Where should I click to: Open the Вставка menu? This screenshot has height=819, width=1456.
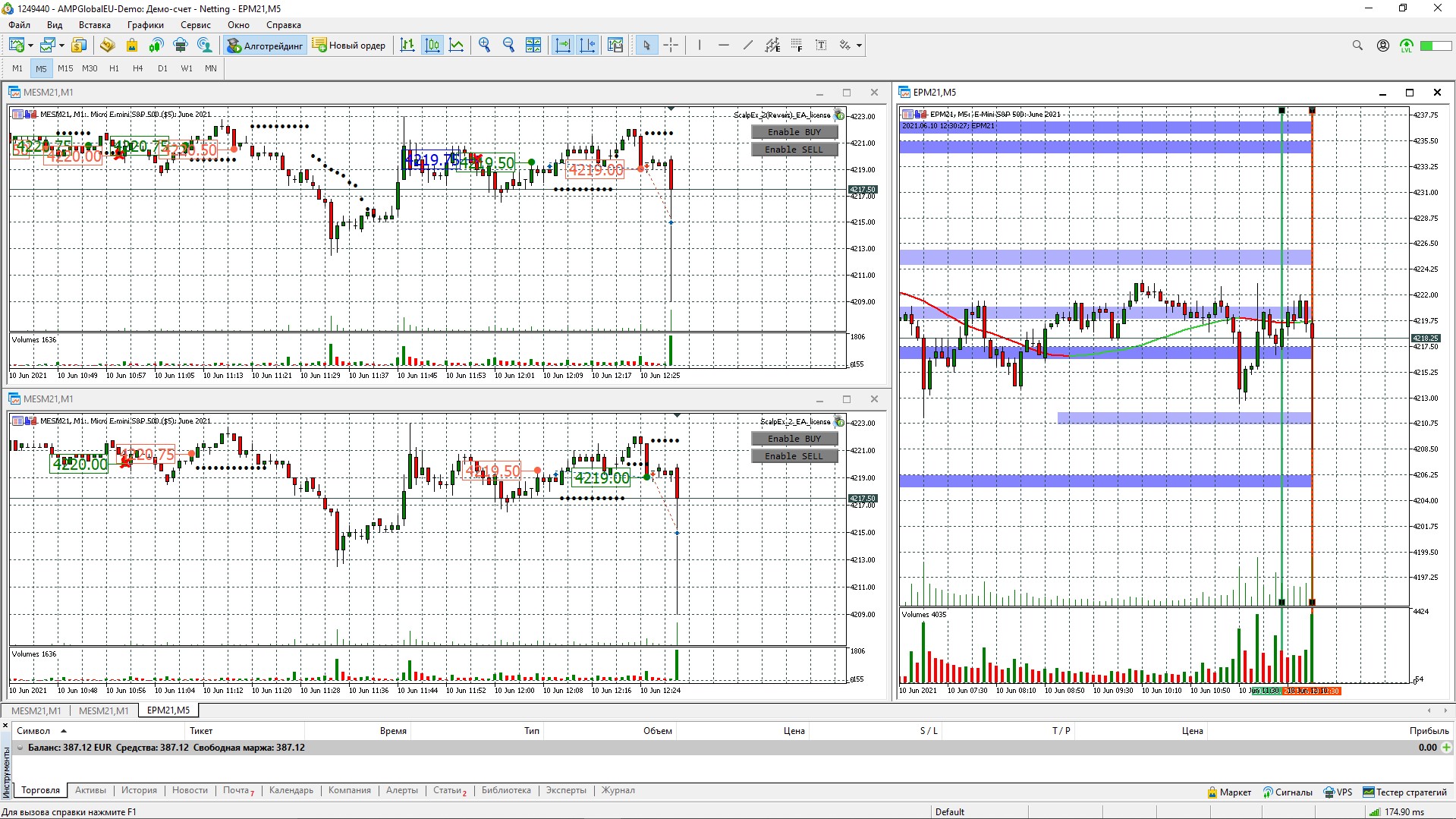click(95, 25)
